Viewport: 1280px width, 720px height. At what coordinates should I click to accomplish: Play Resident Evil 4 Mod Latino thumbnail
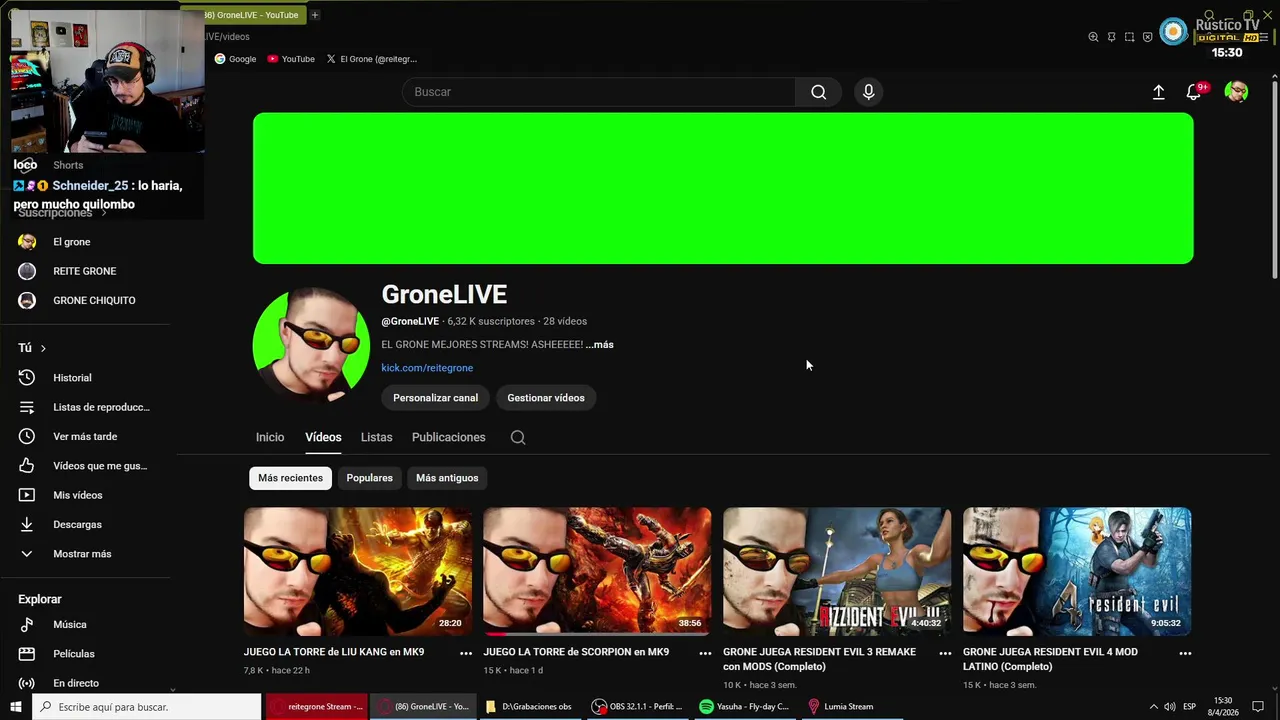(1077, 571)
